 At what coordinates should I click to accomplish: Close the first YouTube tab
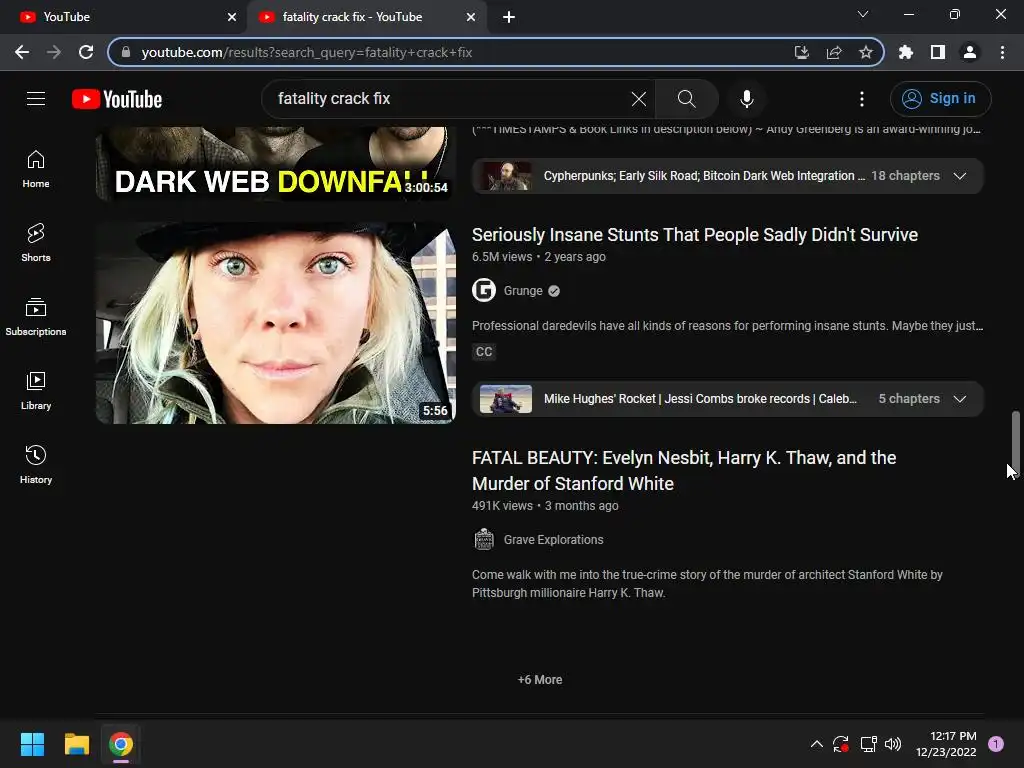tap(232, 17)
